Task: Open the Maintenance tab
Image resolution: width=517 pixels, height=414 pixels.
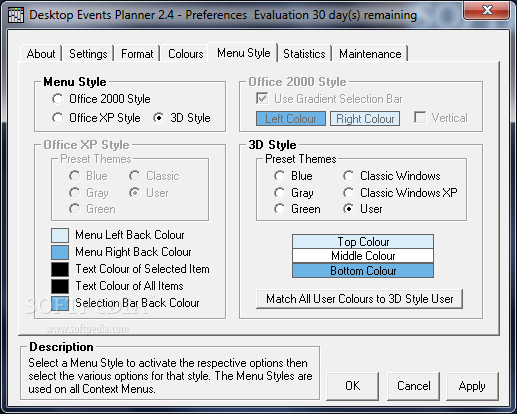Action: pyautogui.click(x=370, y=54)
